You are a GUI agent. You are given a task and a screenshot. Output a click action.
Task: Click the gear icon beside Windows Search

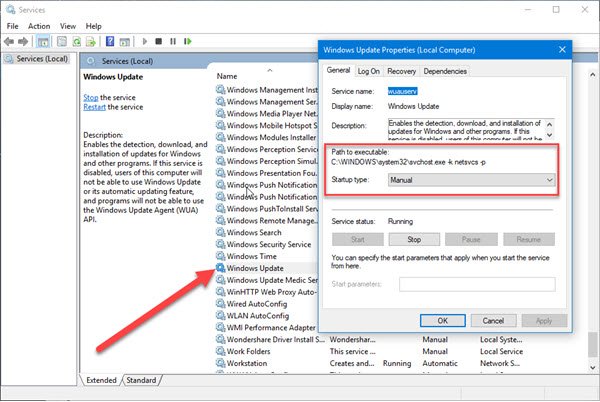point(220,232)
